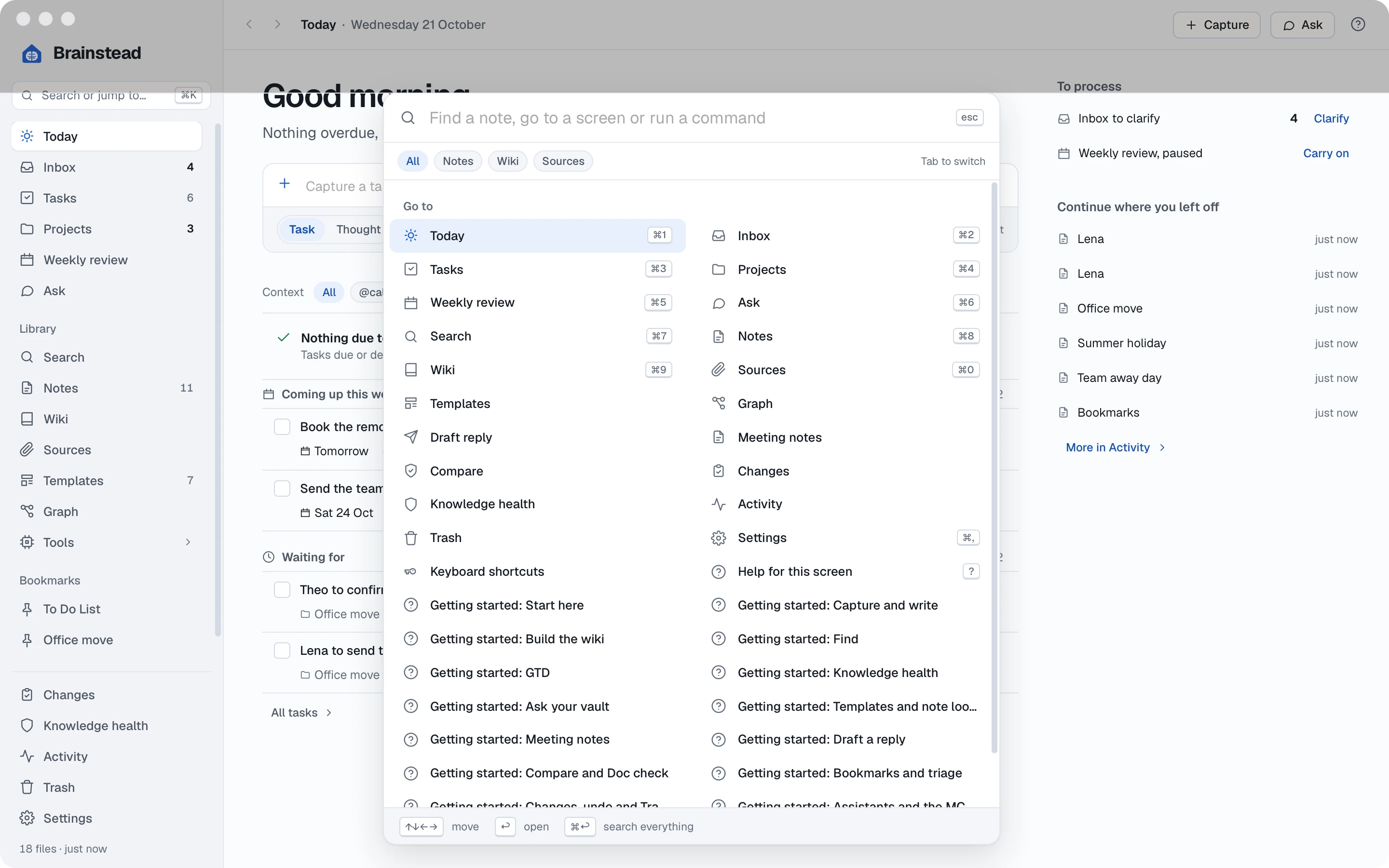Dismiss palette with the esc button
The width and height of the screenshot is (1389, 868).
969,118
